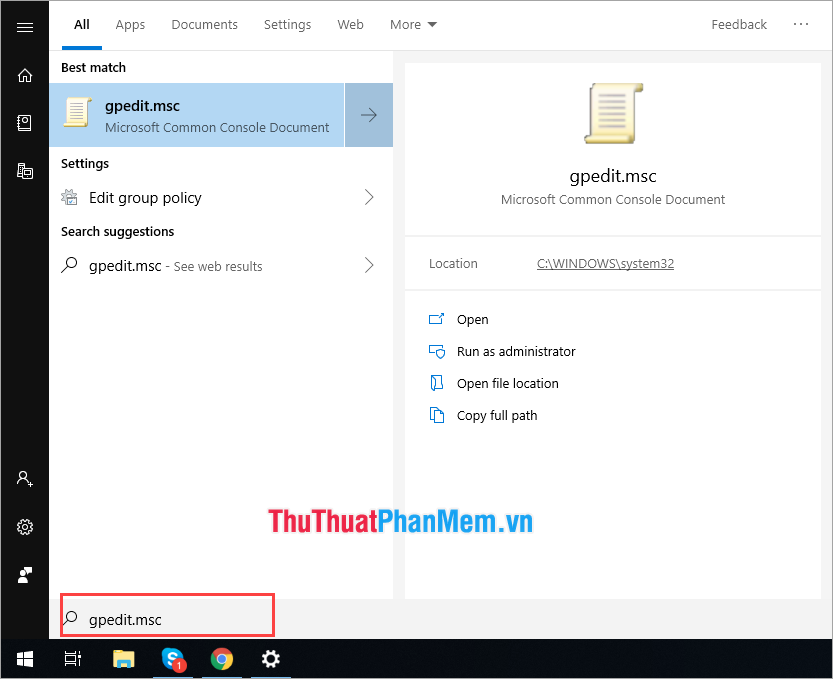Open Skype from the taskbar
The width and height of the screenshot is (833, 679).
(x=172, y=659)
